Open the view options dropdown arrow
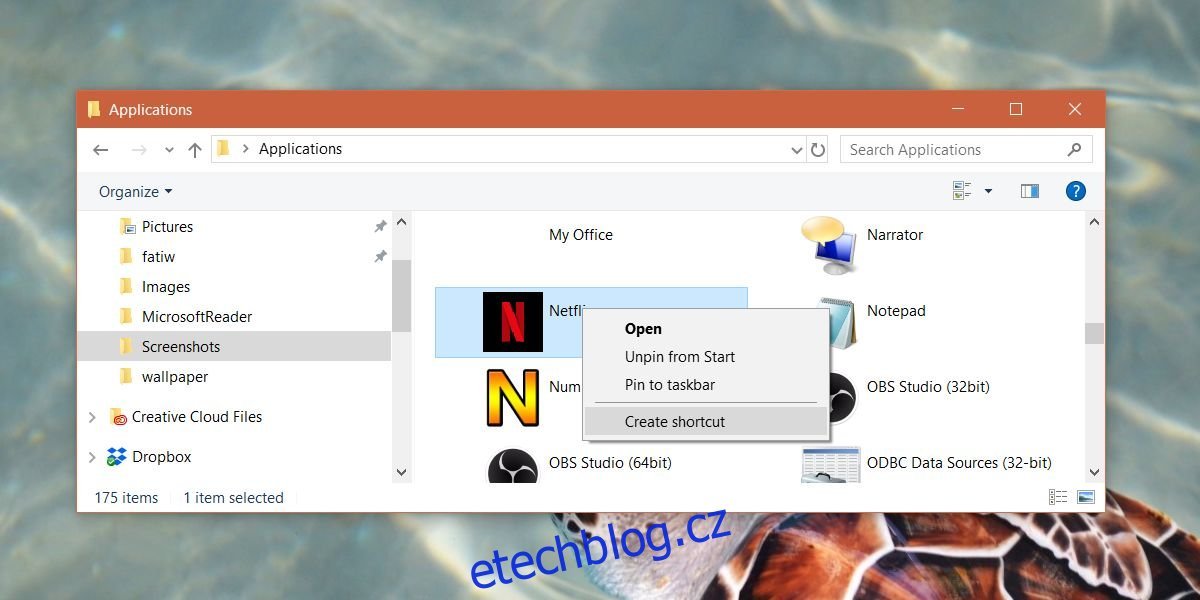This screenshot has width=1200, height=600. [988, 191]
